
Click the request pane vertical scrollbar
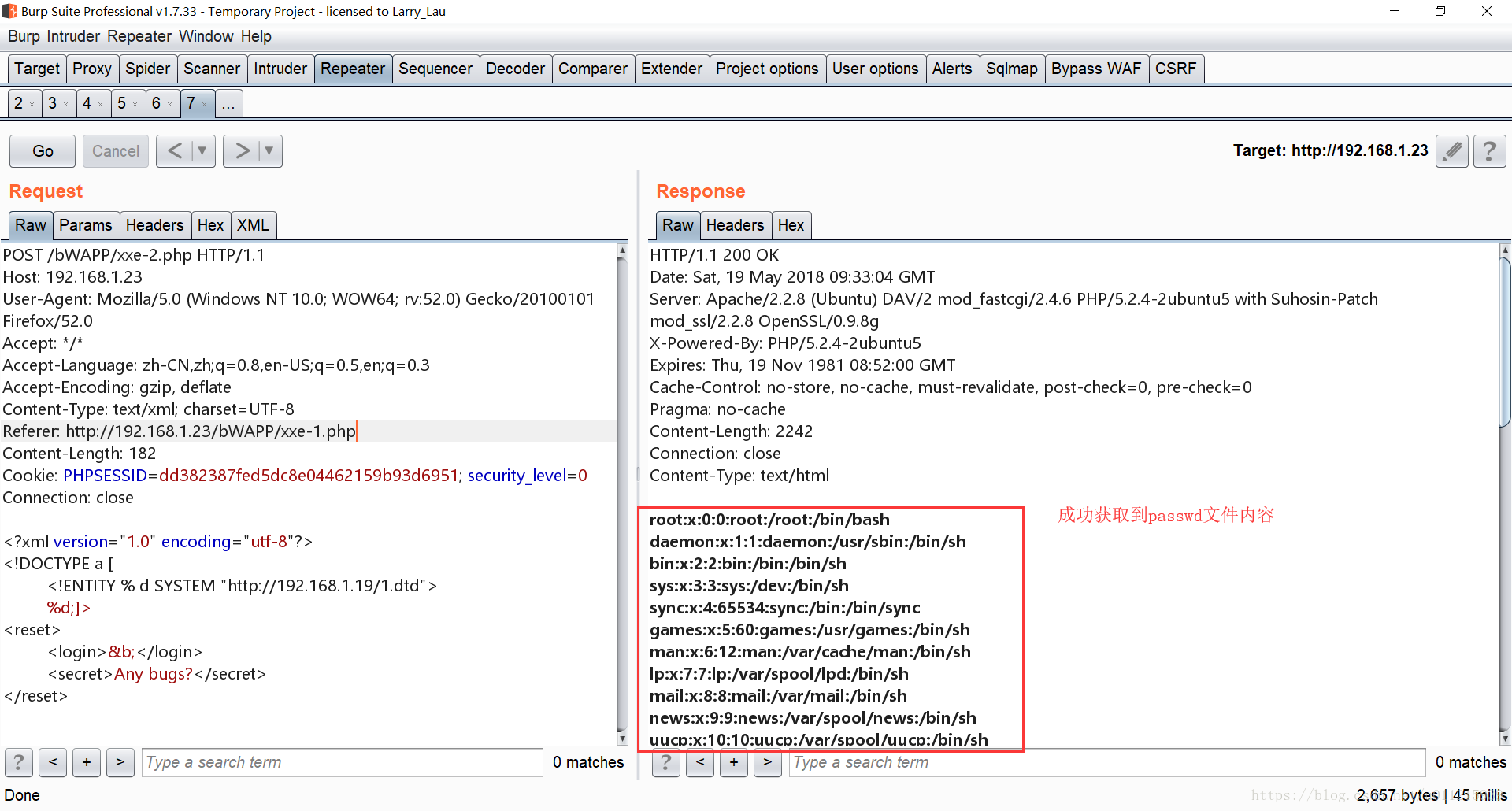pos(622,494)
